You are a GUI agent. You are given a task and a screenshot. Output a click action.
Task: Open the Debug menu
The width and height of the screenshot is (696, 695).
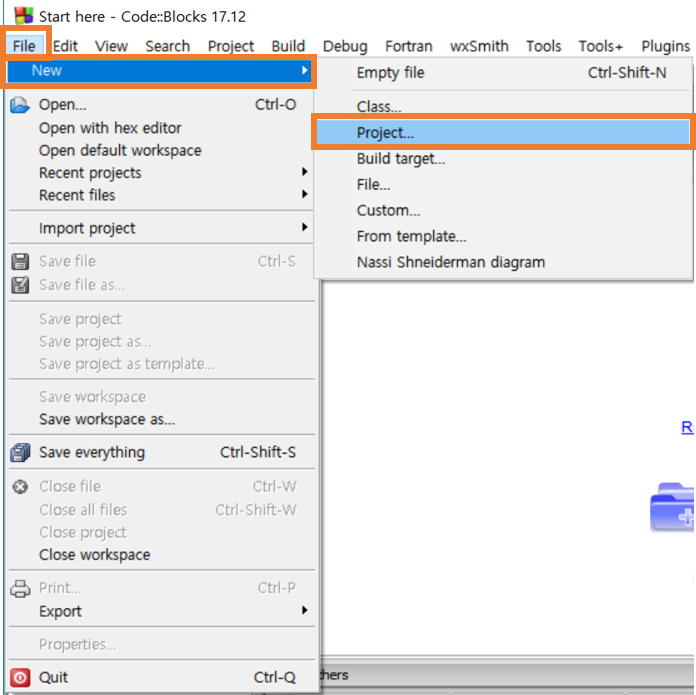[x=345, y=46]
